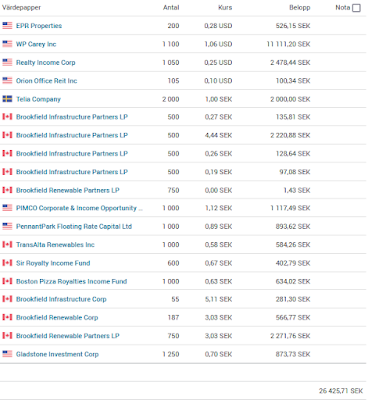Click the Canadian flag in the 2 220,88 SEK row

(7, 135)
